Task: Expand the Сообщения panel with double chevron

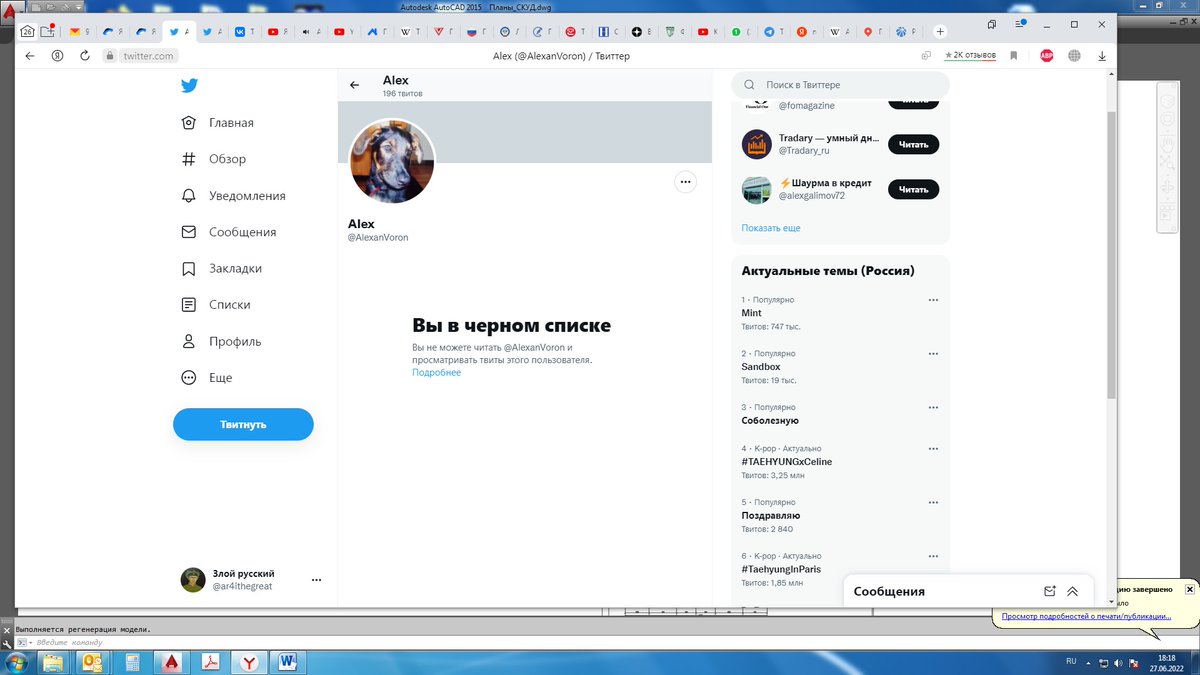Action: click(1073, 591)
